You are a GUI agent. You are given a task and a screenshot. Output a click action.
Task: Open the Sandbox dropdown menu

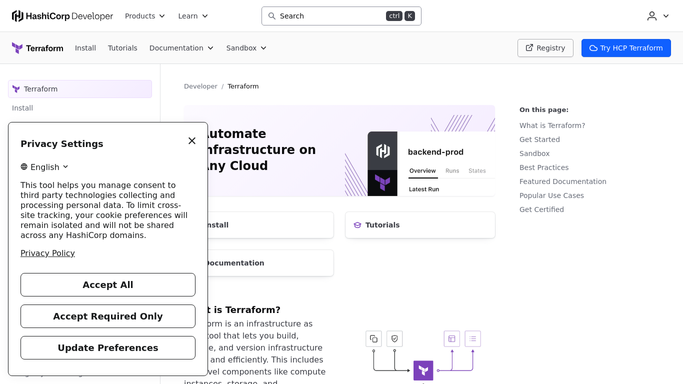point(246,48)
